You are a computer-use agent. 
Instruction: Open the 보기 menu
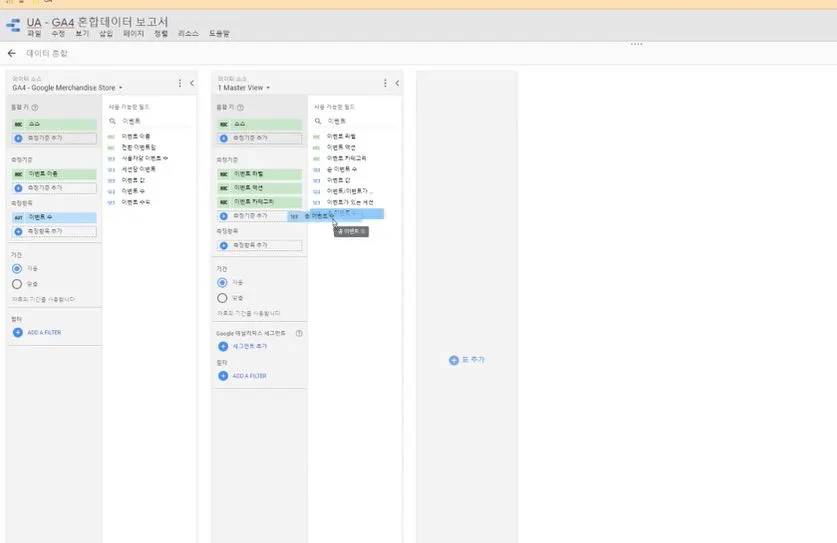point(82,34)
